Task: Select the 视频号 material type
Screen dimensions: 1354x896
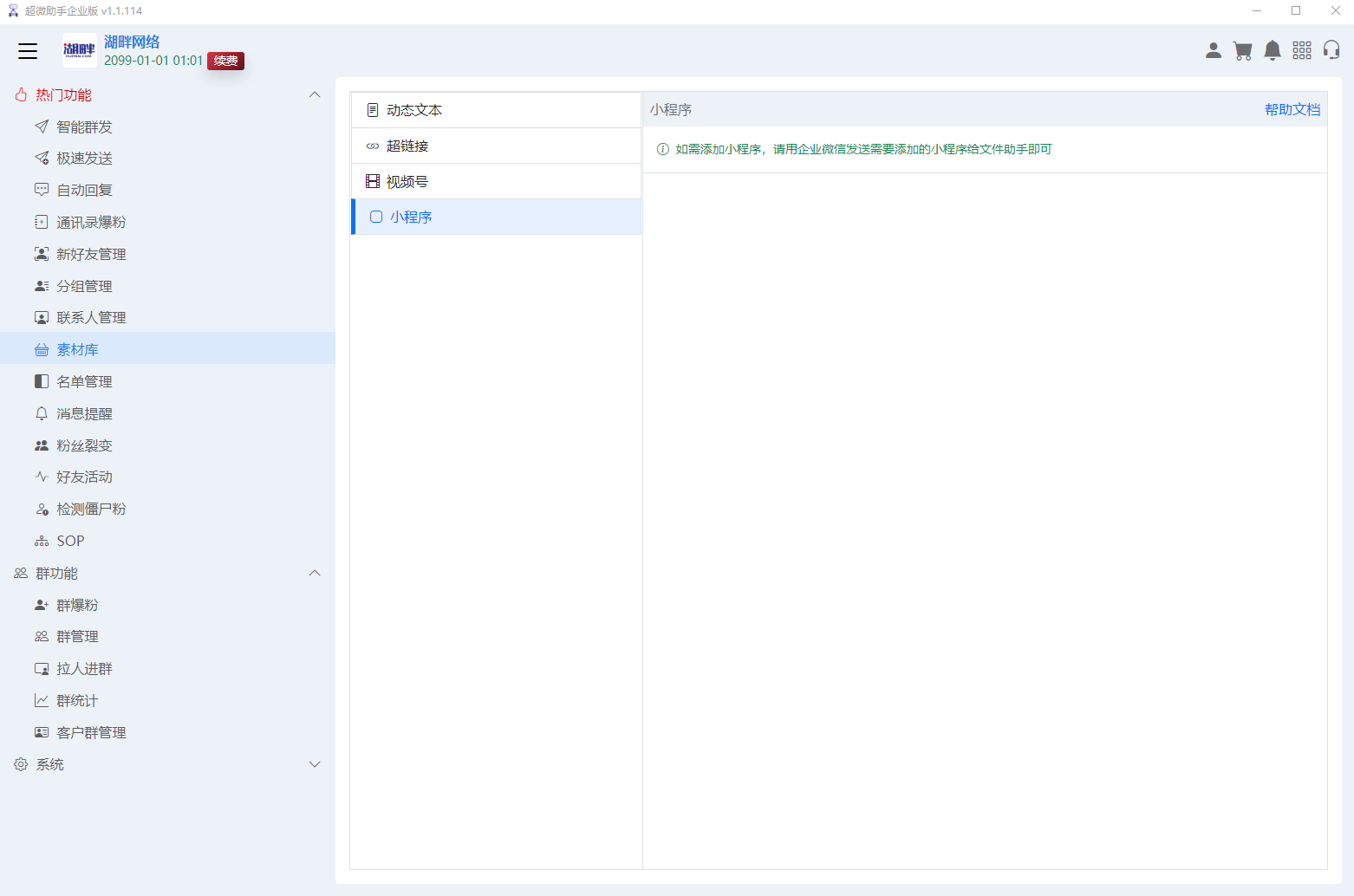Action: [407, 181]
